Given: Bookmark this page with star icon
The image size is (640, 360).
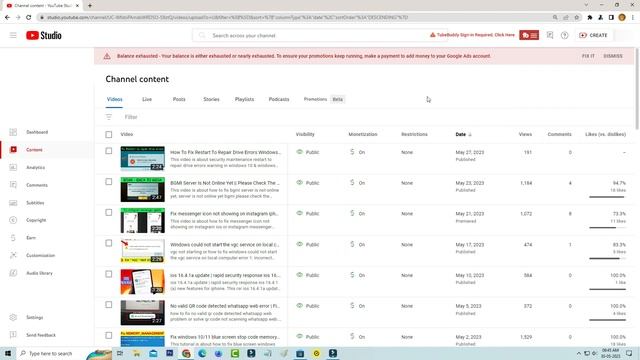Looking at the screenshot, I should coord(577,18).
